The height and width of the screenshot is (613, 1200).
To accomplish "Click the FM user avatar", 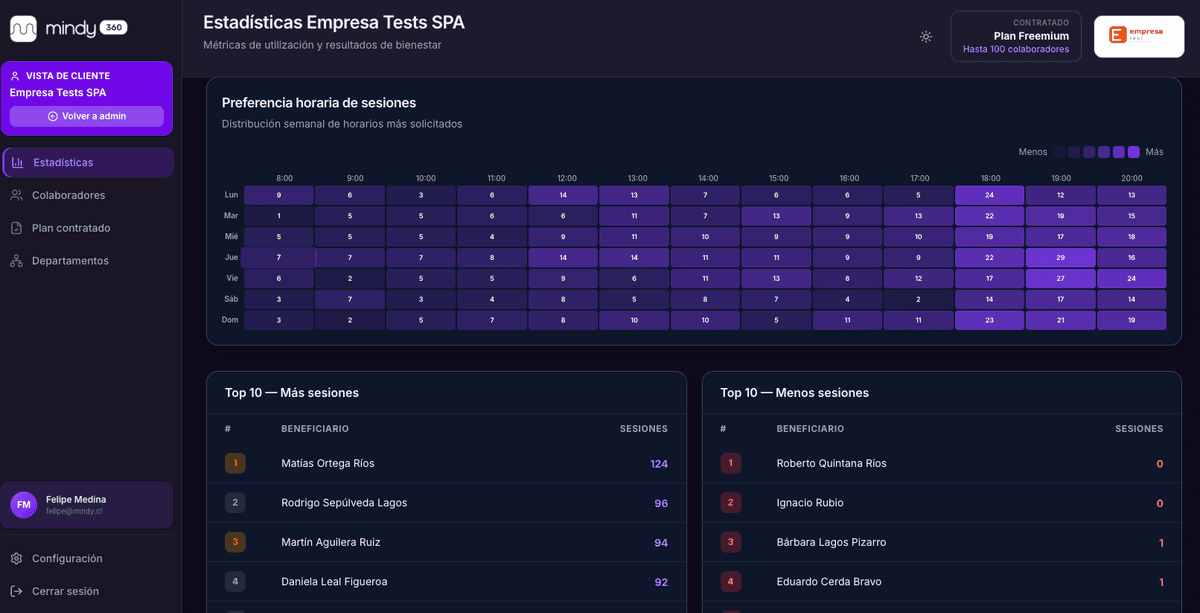I will pos(24,505).
